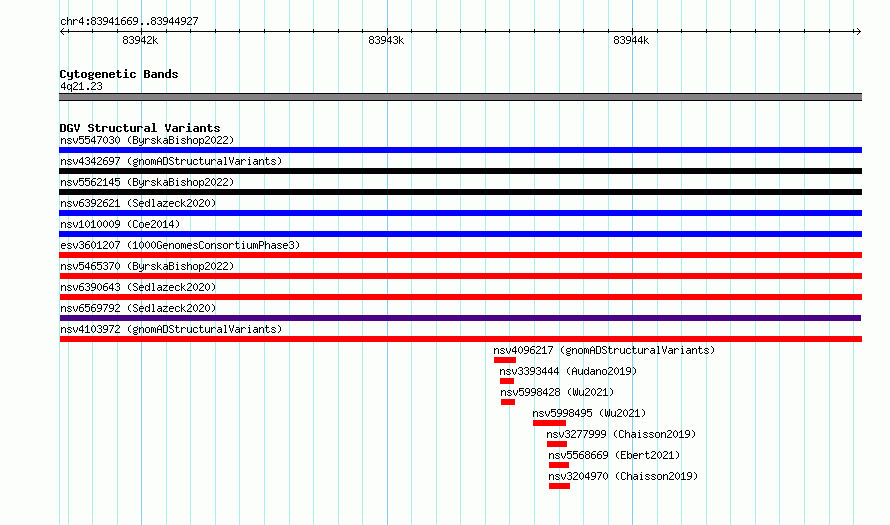The width and height of the screenshot is (890, 525).
Task: Click the 83942k ruler position
Action: pos(140,40)
